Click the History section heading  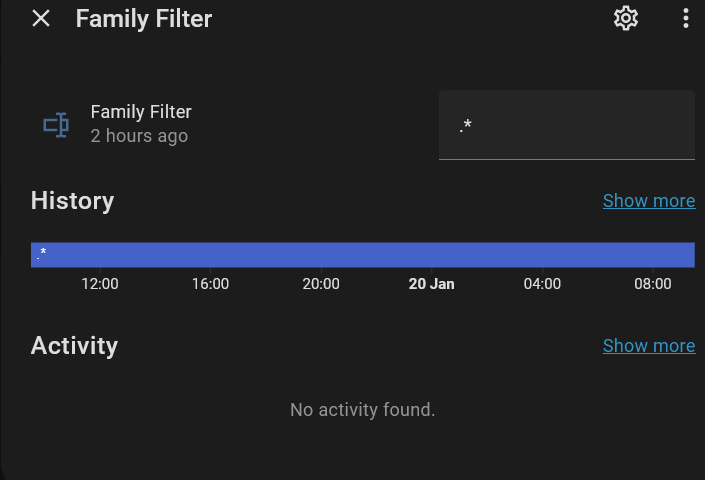[x=72, y=201]
